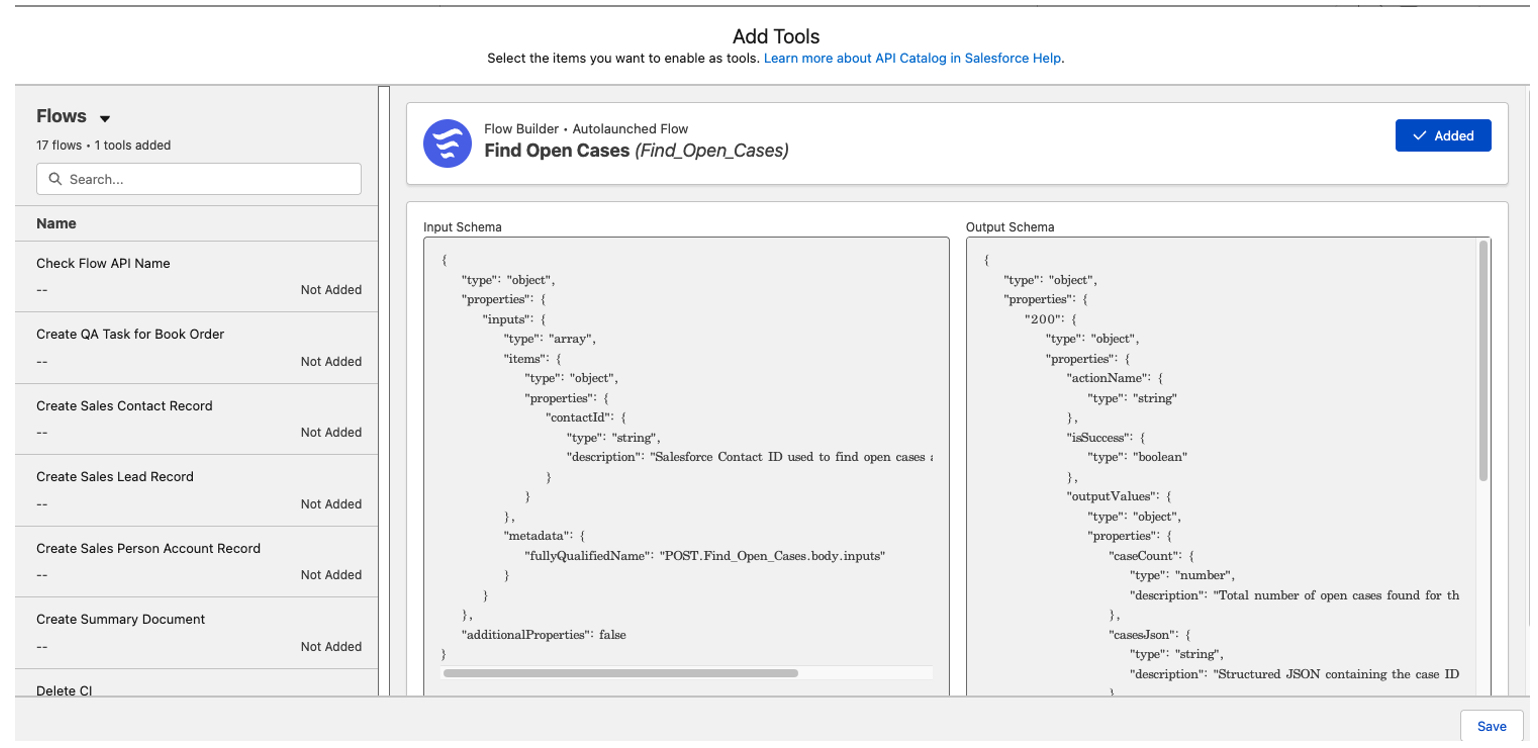This screenshot has height=748, width=1538.
Task: Click the "fullyQualifiedName" line in Input Schema
Action: [705, 555]
